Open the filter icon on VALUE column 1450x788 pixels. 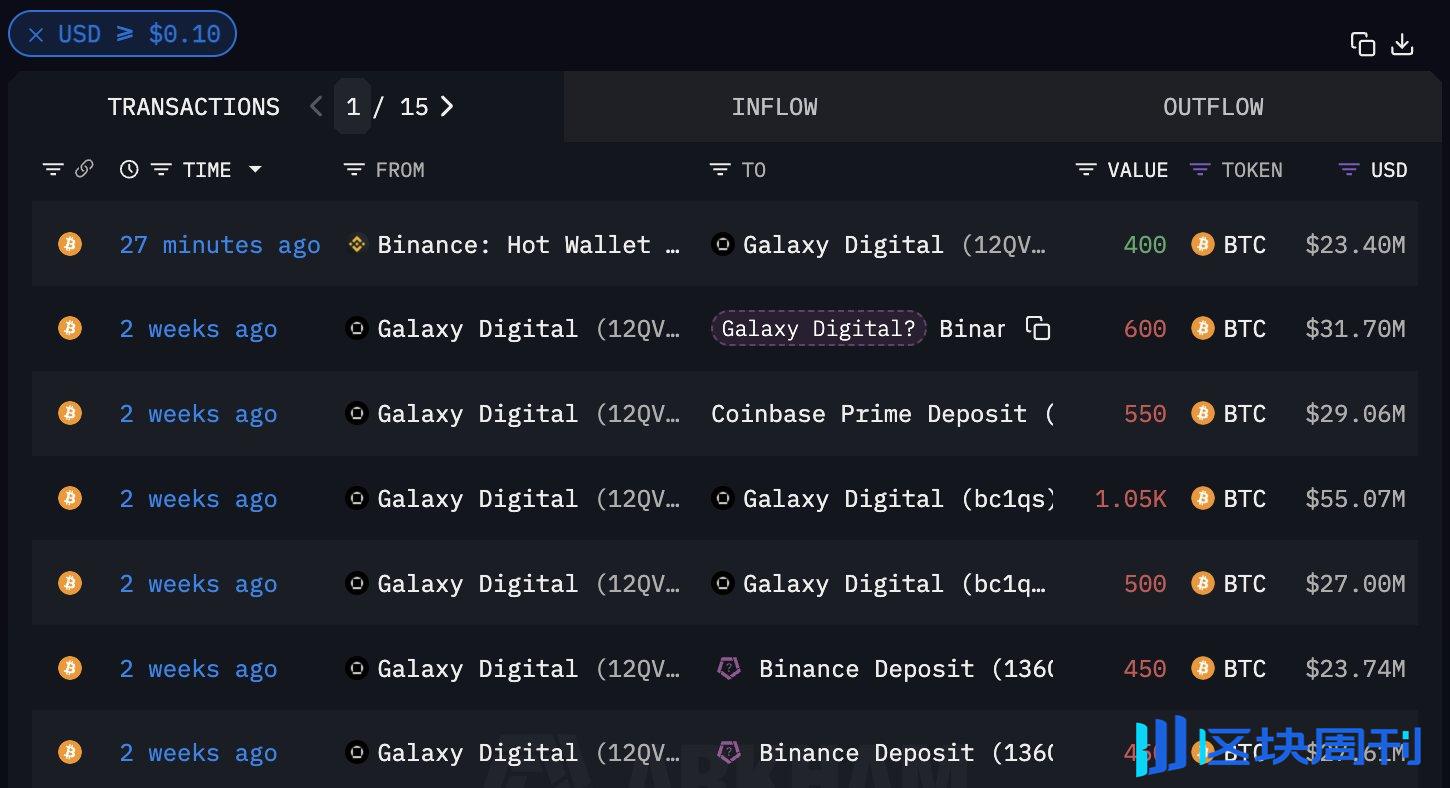coord(1086,169)
